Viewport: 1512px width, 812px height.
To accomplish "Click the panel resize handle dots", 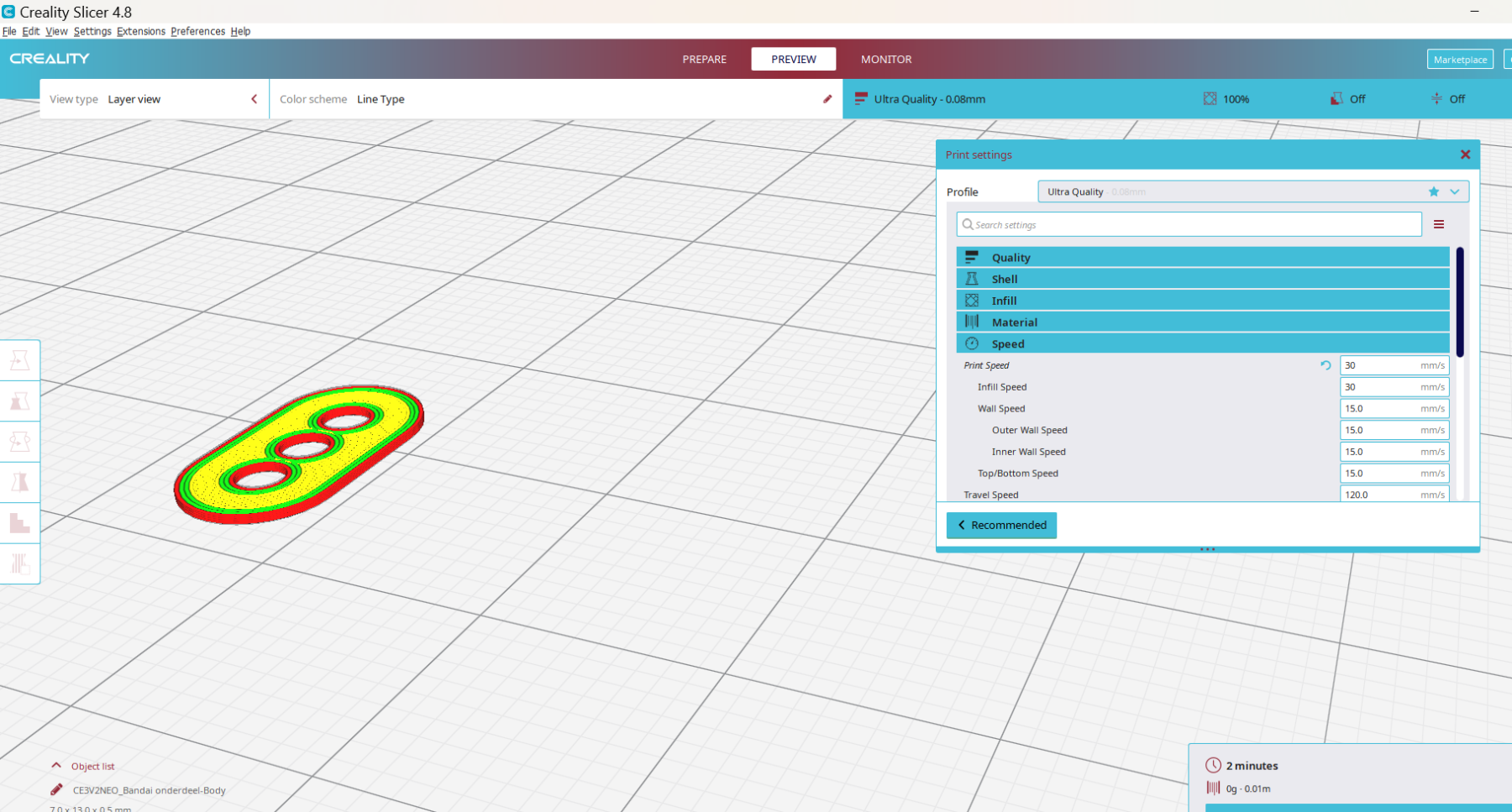I will (x=1207, y=549).
